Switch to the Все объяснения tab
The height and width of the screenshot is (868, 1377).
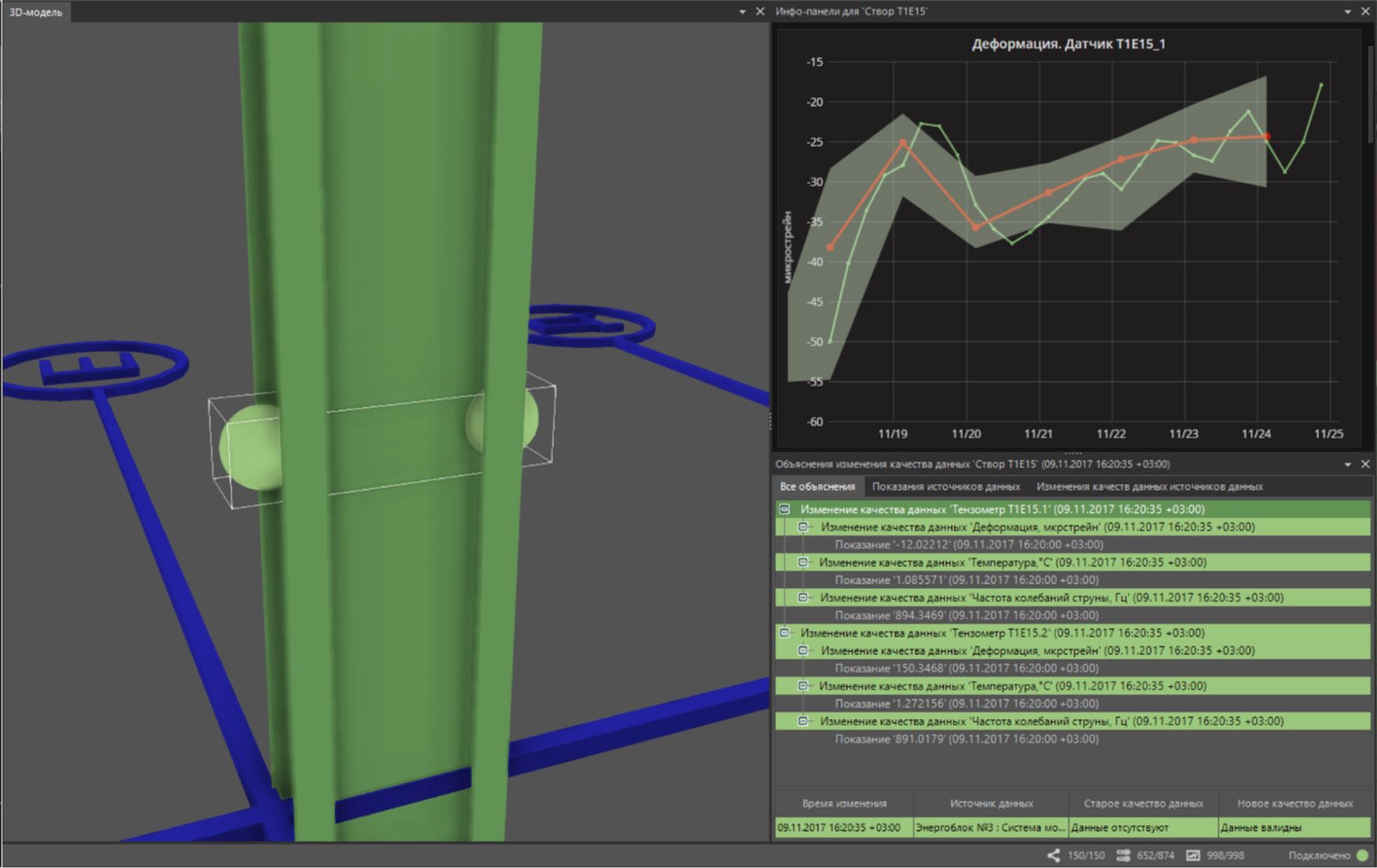(818, 487)
